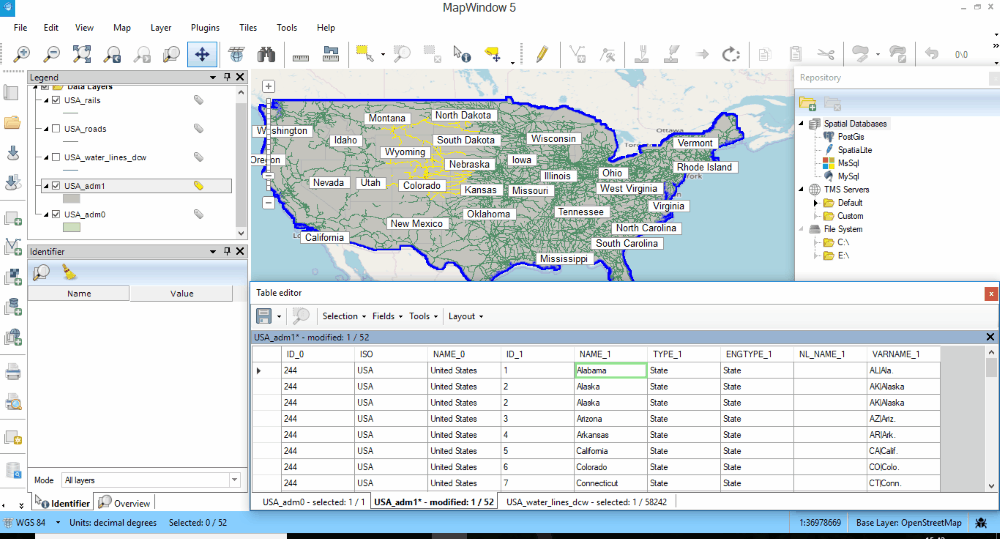Activate the Pan tool
Image resolution: width=1000 pixels, height=539 pixels.
pos(202,54)
